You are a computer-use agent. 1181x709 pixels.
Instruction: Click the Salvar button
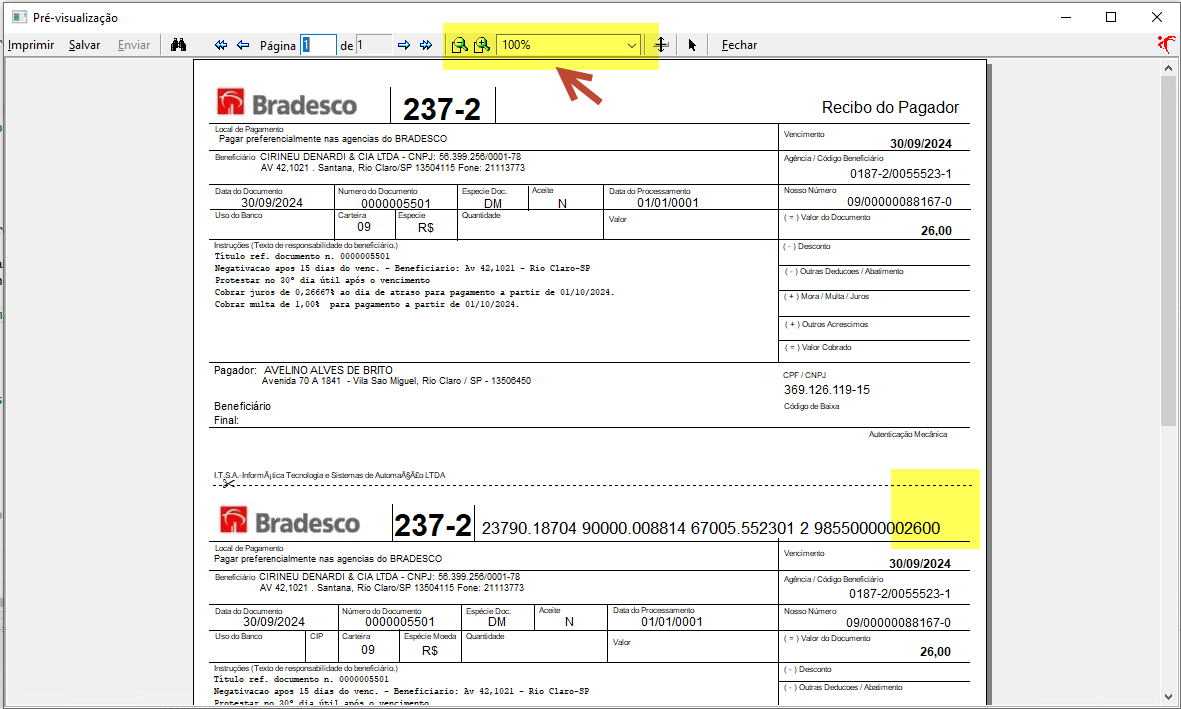84,45
